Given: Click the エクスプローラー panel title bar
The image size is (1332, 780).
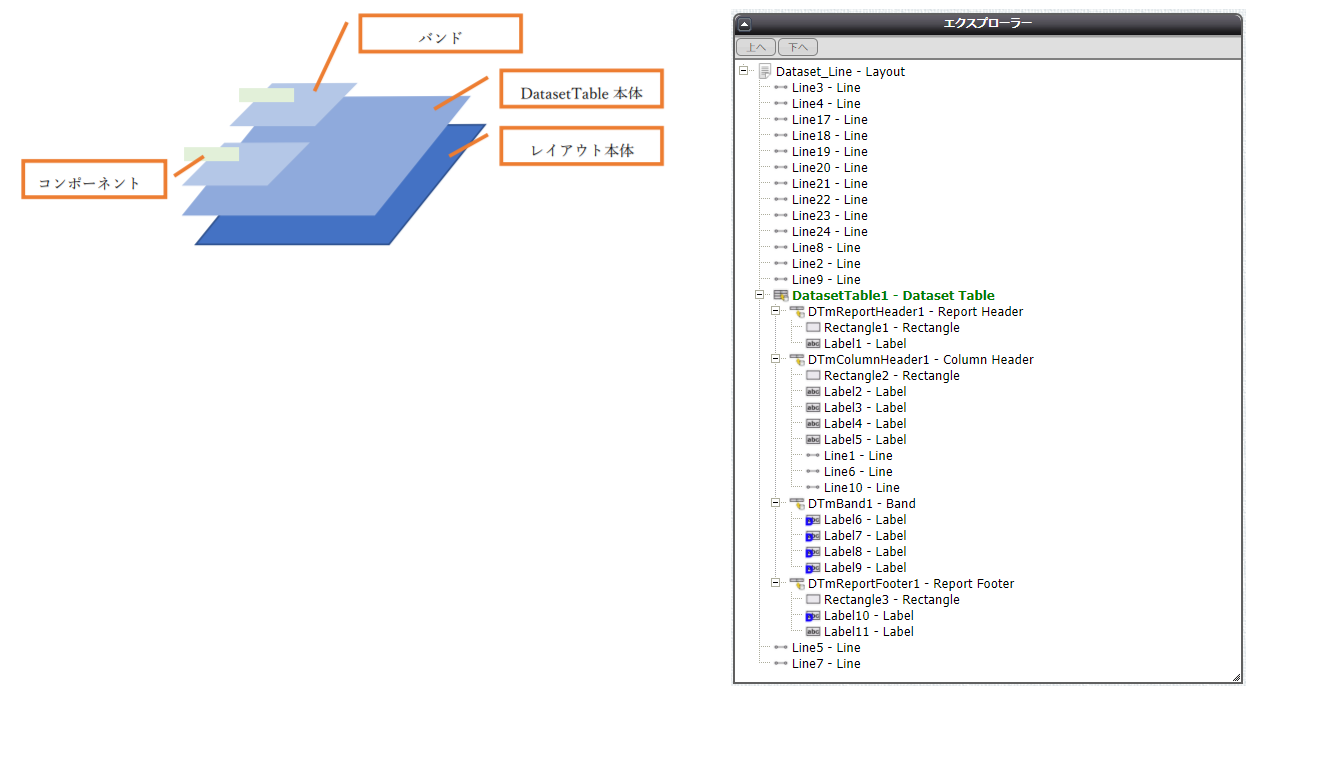Looking at the screenshot, I should point(988,24).
